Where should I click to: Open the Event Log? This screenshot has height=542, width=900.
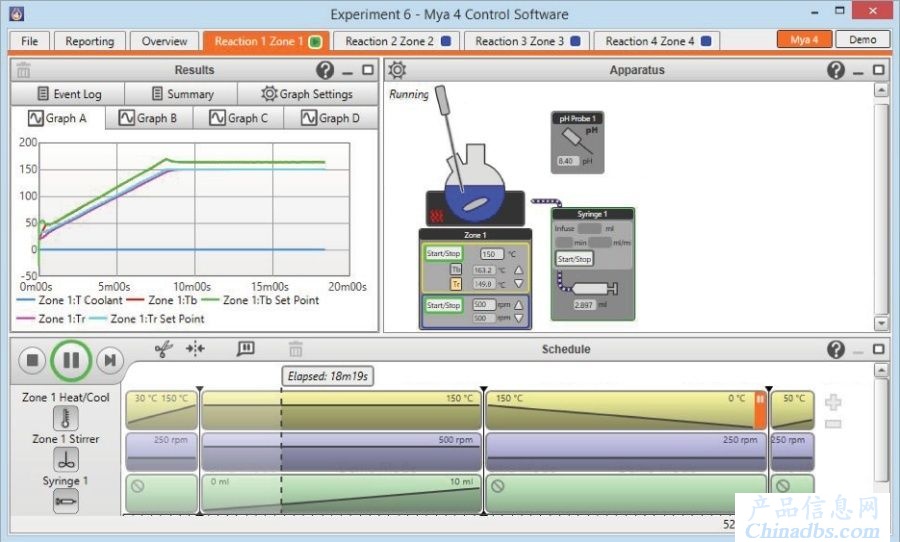coord(68,94)
